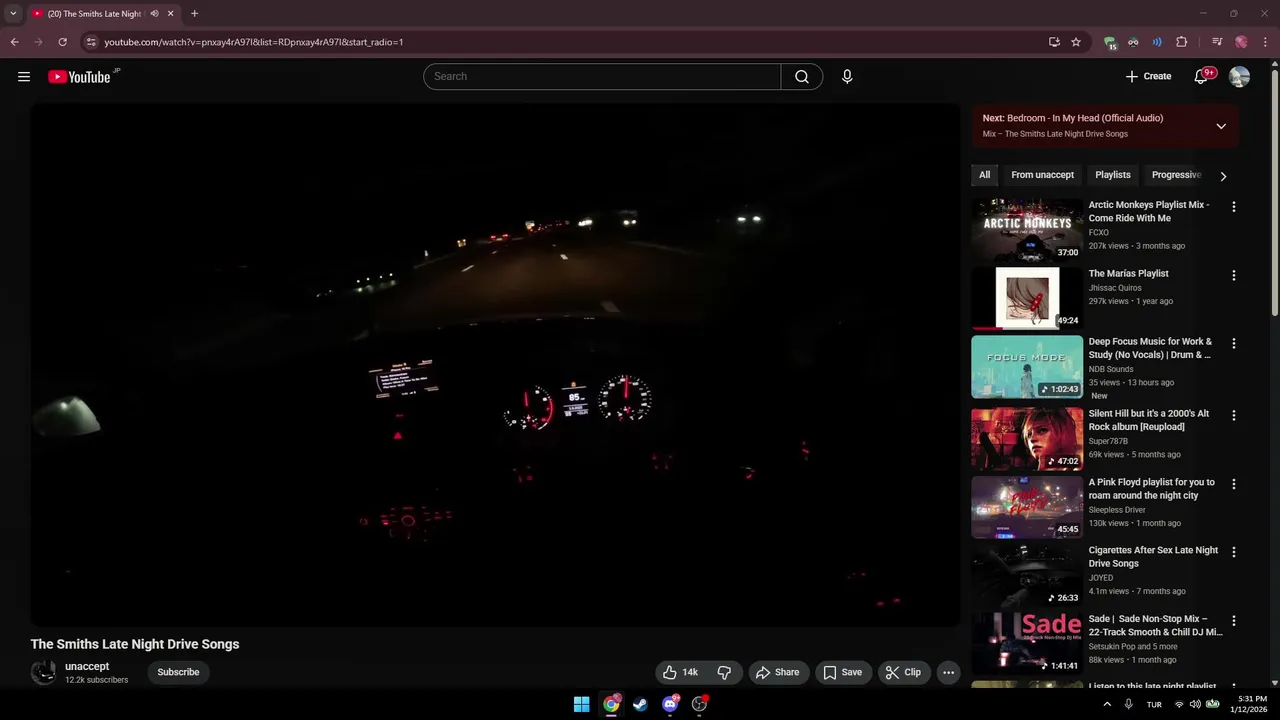Select the All filter chip
This screenshot has width=1280, height=720.
(x=984, y=175)
